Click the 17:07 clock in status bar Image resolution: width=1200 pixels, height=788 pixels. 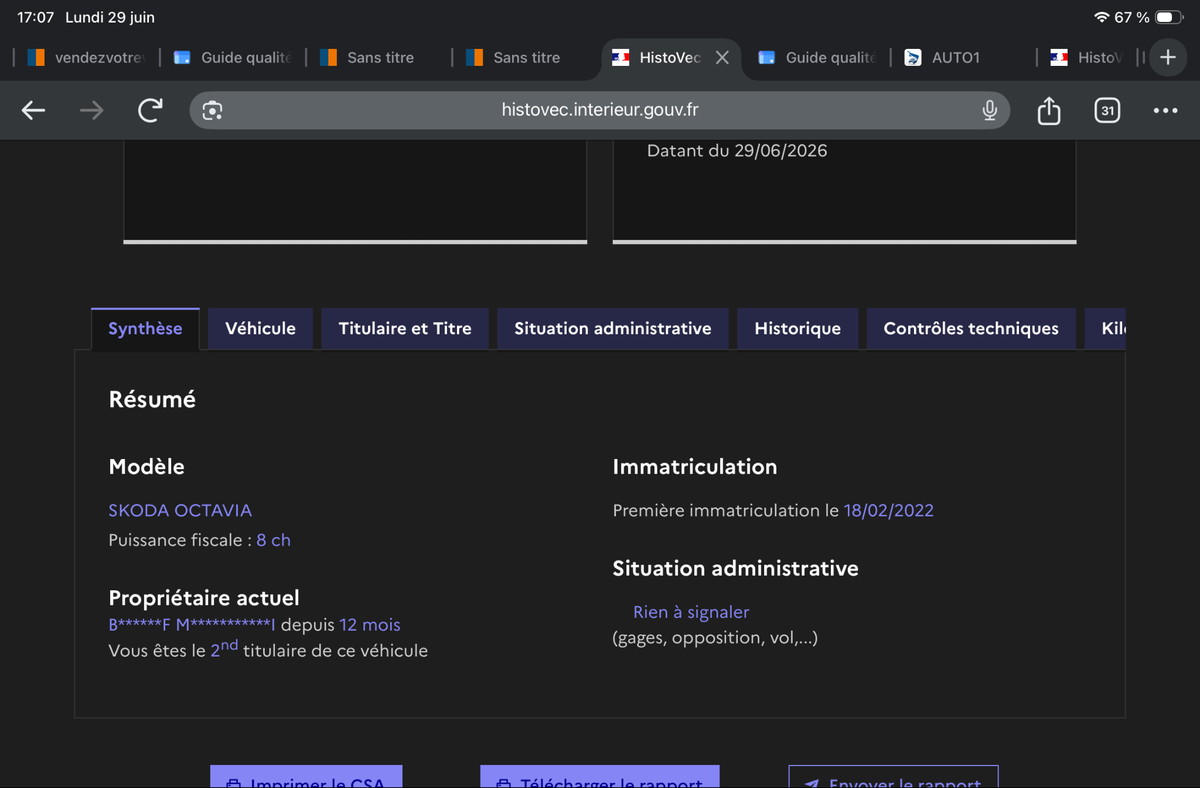pos(35,18)
